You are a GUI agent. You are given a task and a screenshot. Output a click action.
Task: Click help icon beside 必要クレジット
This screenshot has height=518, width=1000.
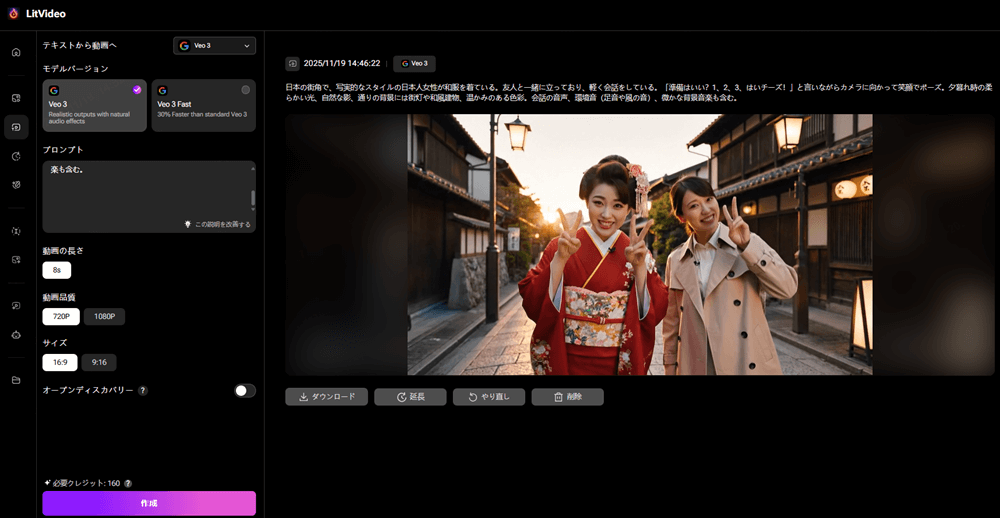tap(128, 483)
